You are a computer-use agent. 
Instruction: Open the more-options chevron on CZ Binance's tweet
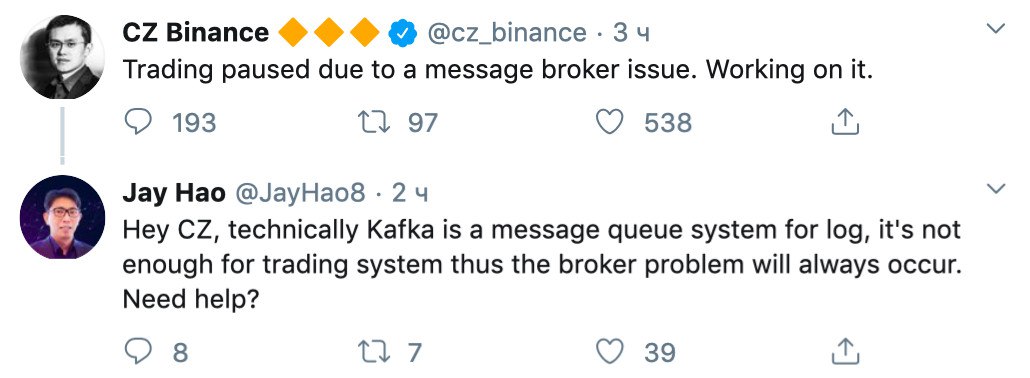coord(996,28)
